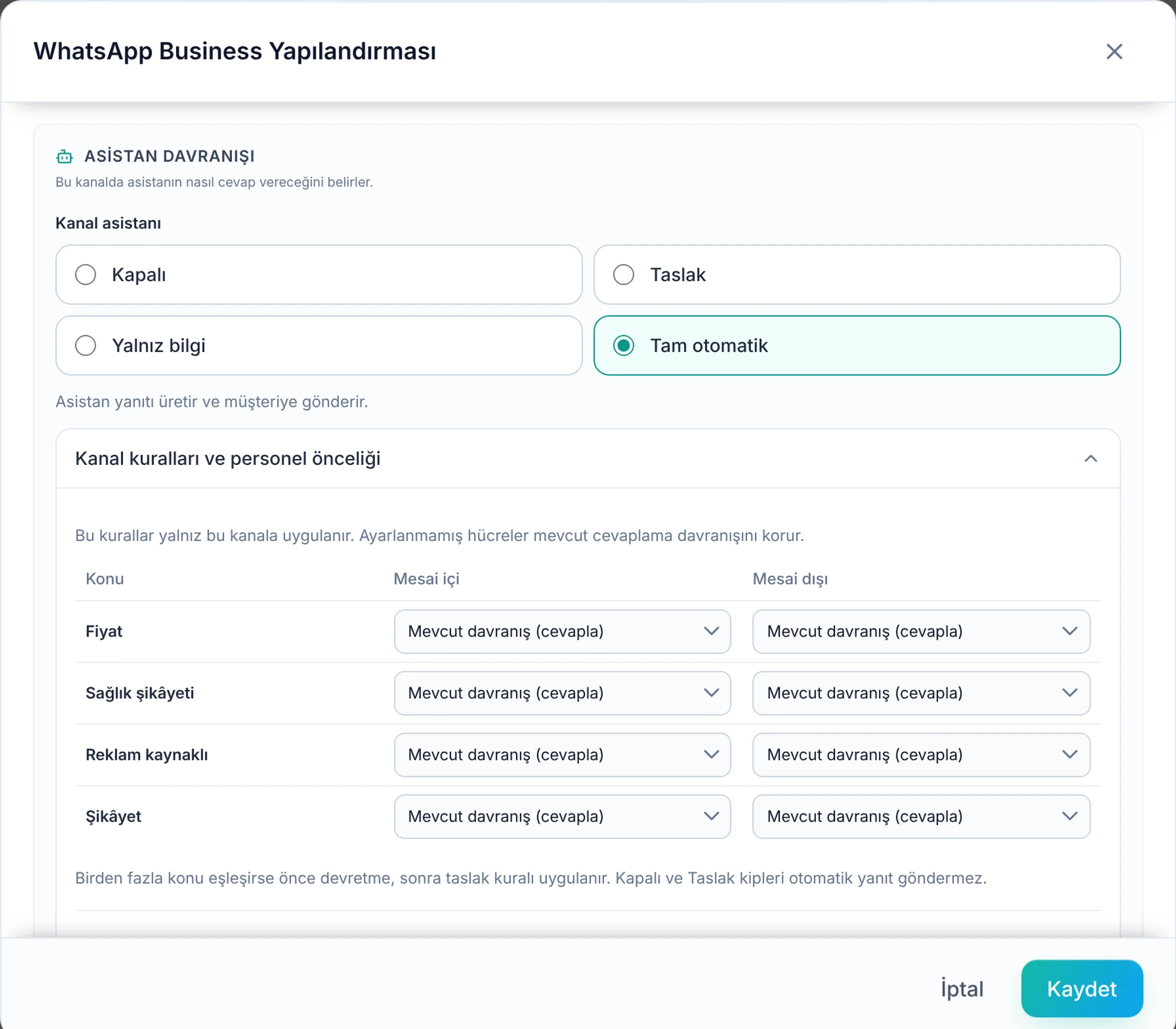
Task: Open the Fiyat Mesai içi dropdown
Action: coord(562,631)
